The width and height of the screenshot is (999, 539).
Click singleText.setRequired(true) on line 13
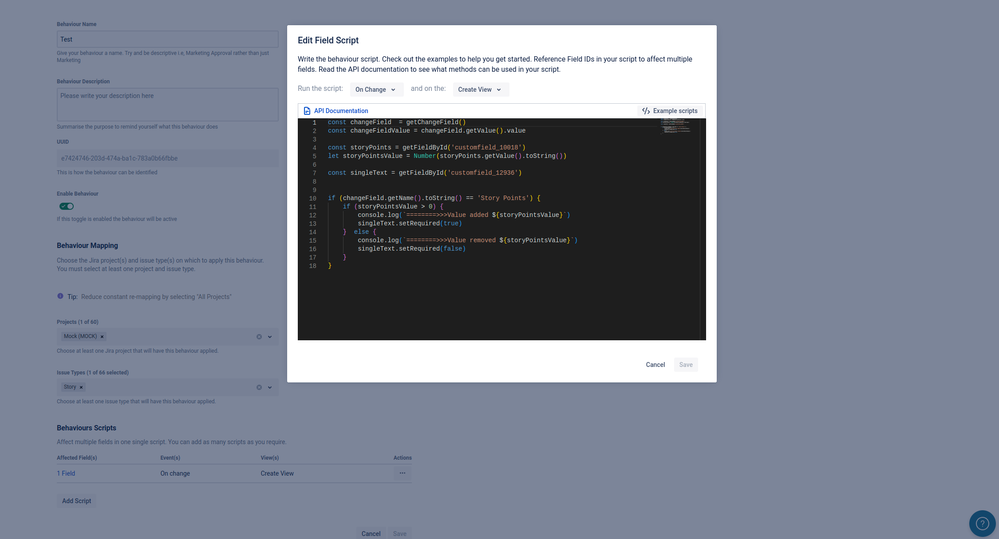[410, 224]
